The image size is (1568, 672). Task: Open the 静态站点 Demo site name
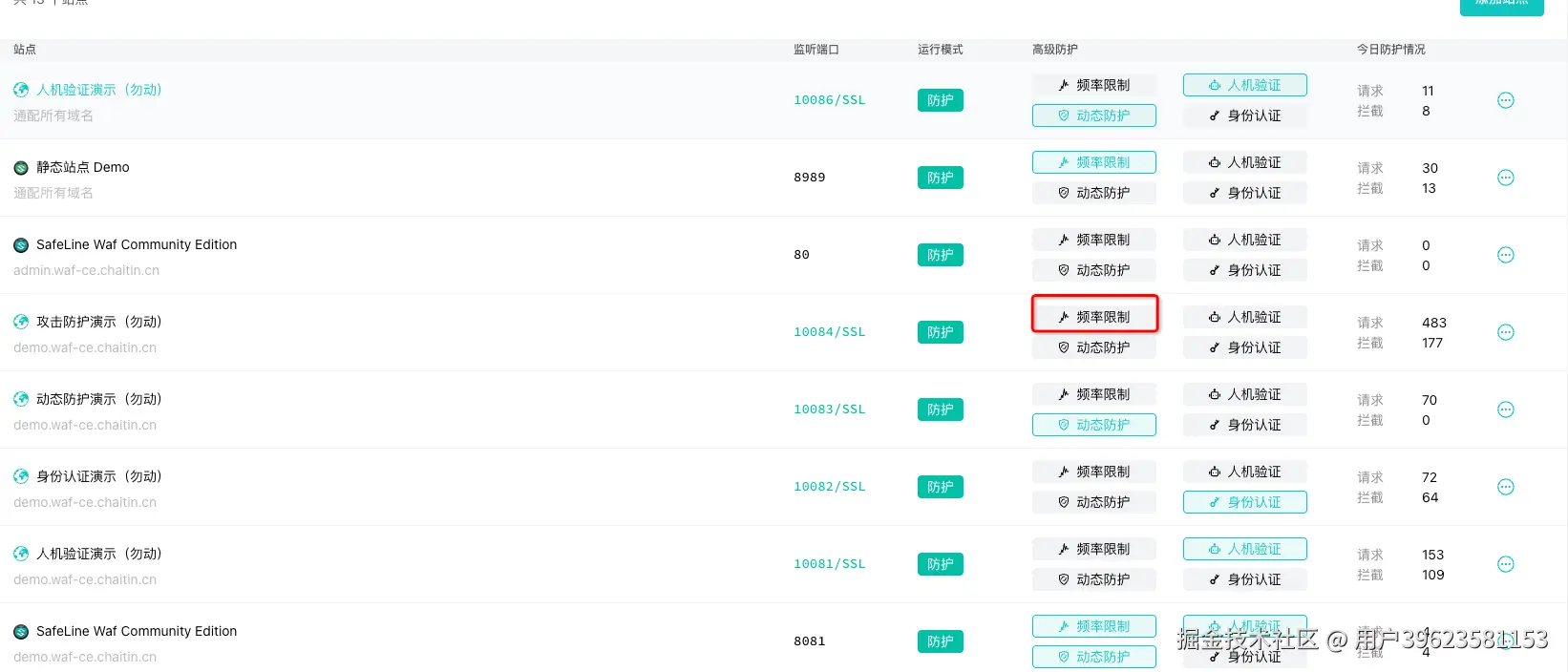click(x=83, y=167)
